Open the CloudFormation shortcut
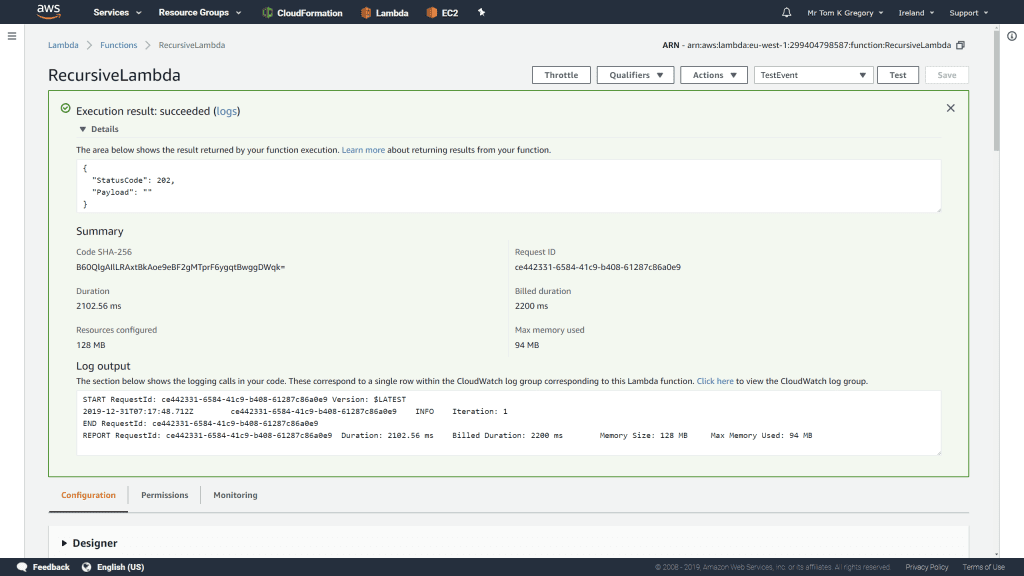 click(302, 13)
